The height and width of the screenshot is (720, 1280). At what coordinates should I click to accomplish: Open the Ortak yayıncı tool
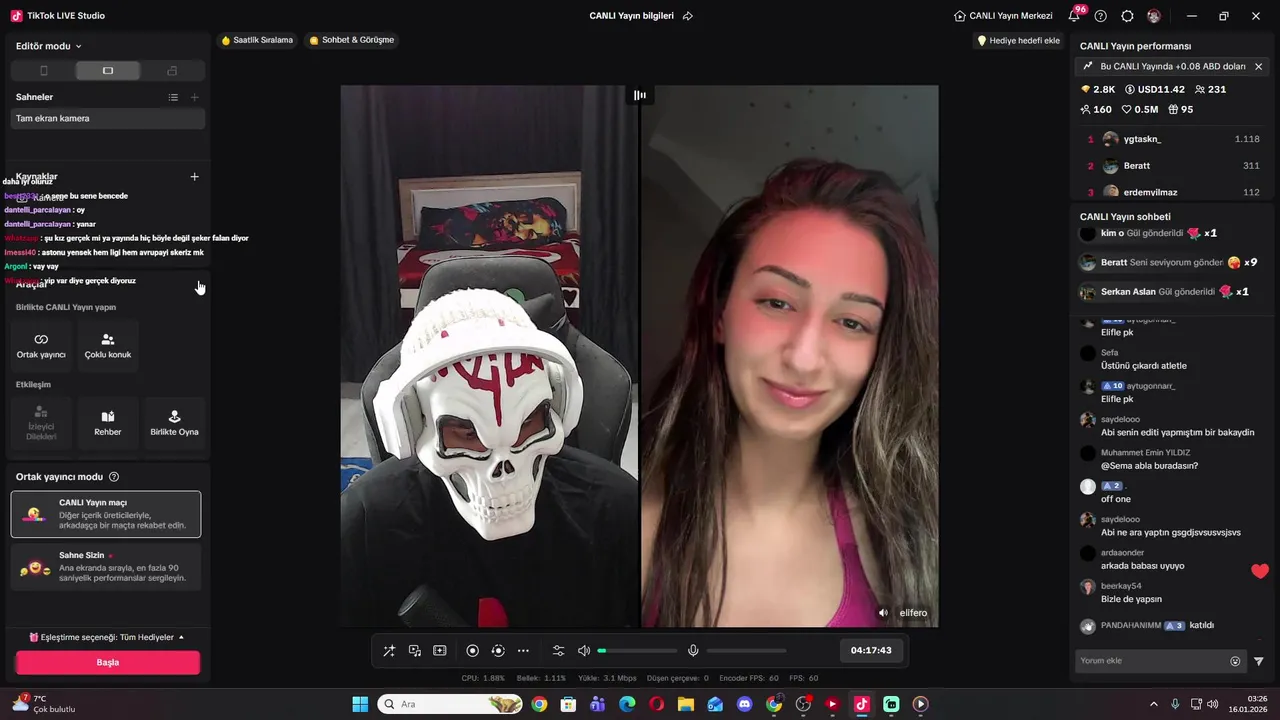pyautogui.click(x=41, y=346)
